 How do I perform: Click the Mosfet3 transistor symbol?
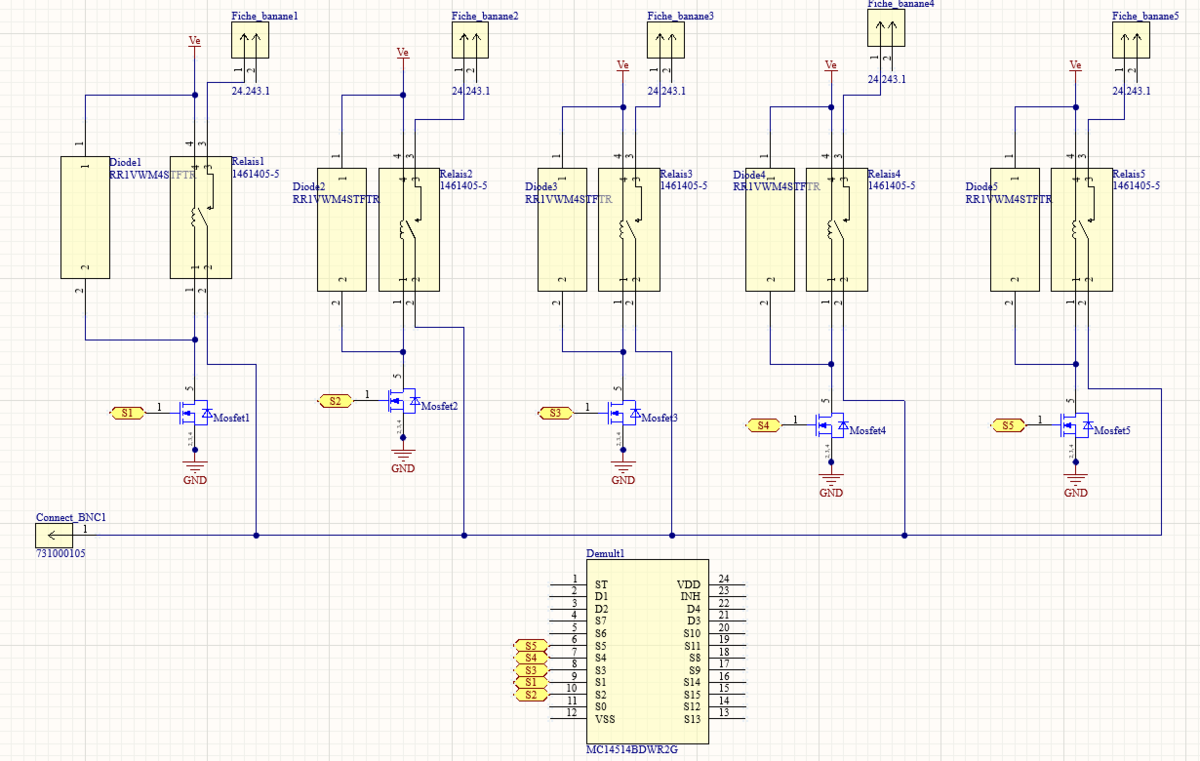click(623, 412)
